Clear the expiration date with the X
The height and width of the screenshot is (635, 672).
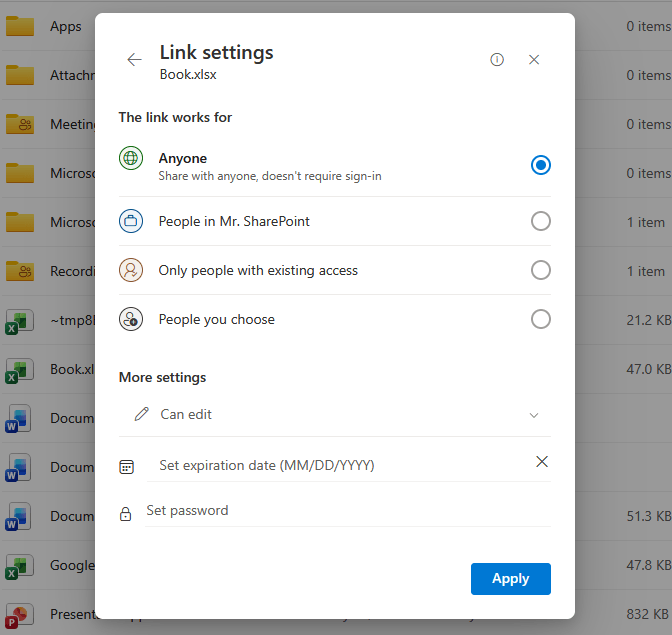(x=542, y=461)
